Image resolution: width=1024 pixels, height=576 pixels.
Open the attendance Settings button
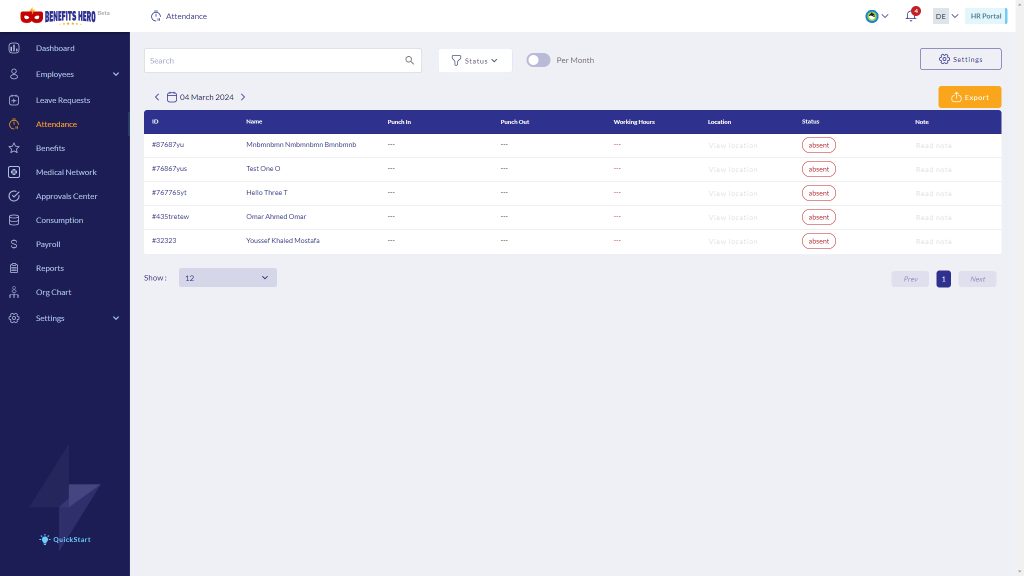click(960, 59)
